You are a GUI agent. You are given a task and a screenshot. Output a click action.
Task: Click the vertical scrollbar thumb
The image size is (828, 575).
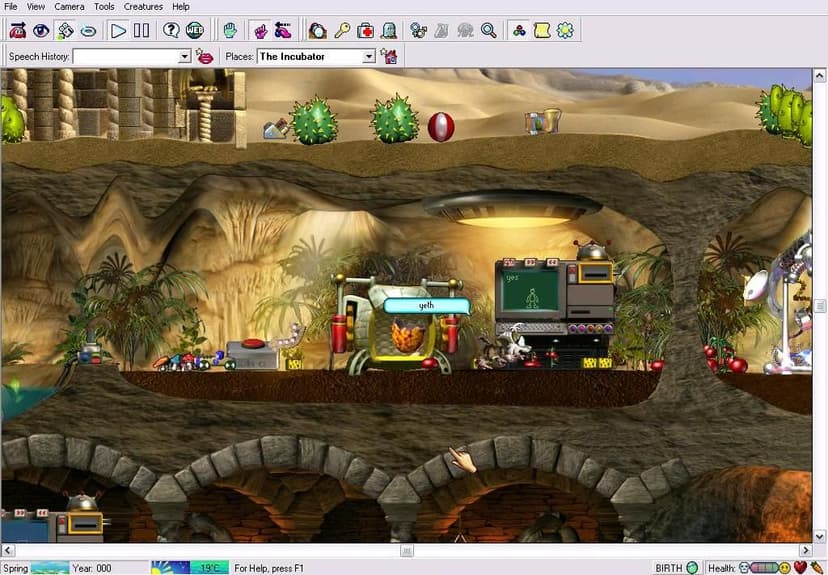[x=820, y=306]
